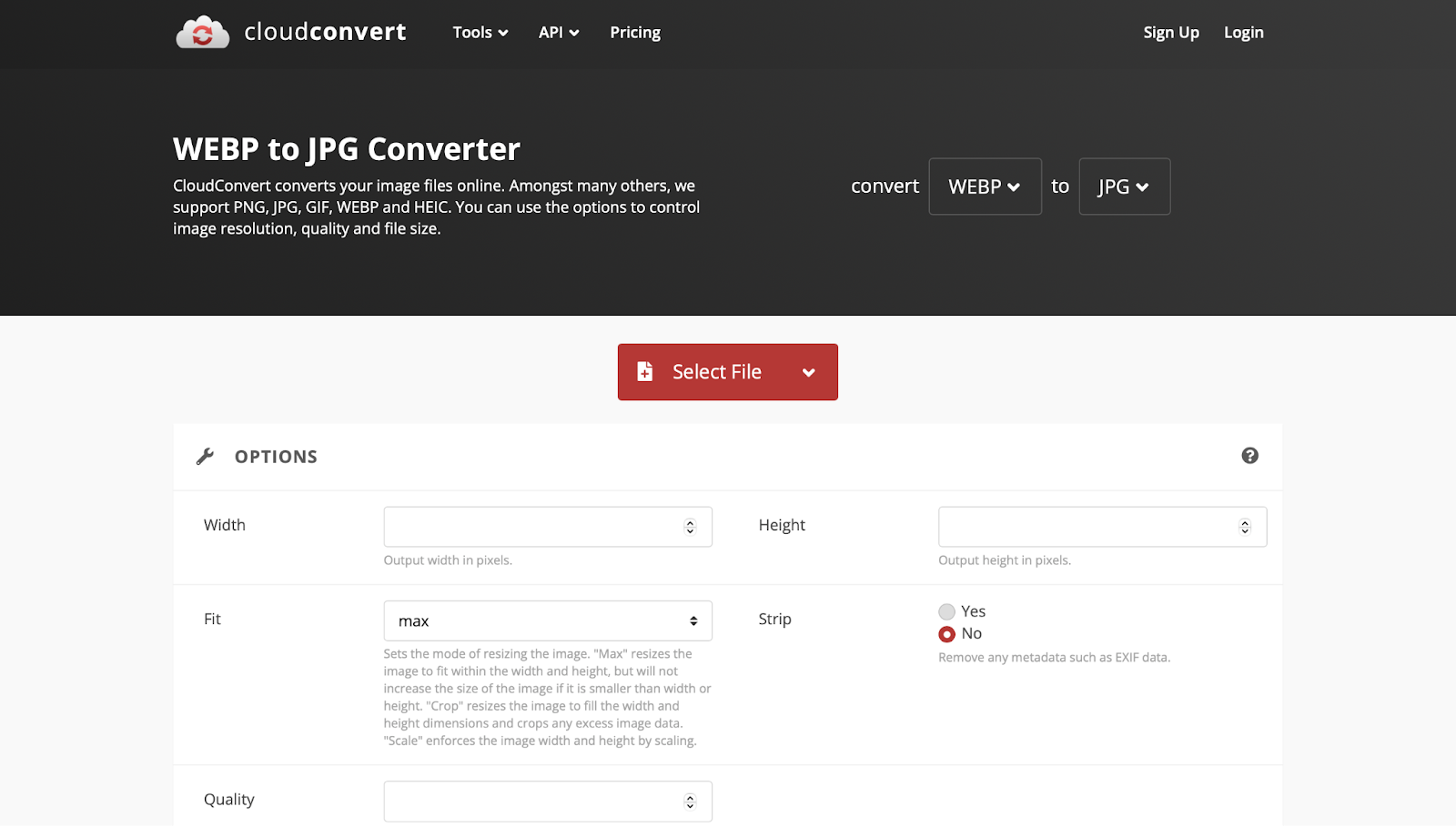Select No for Strip metadata
Image resolution: width=1456 pixels, height=827 pixels.
coord(947,634)
